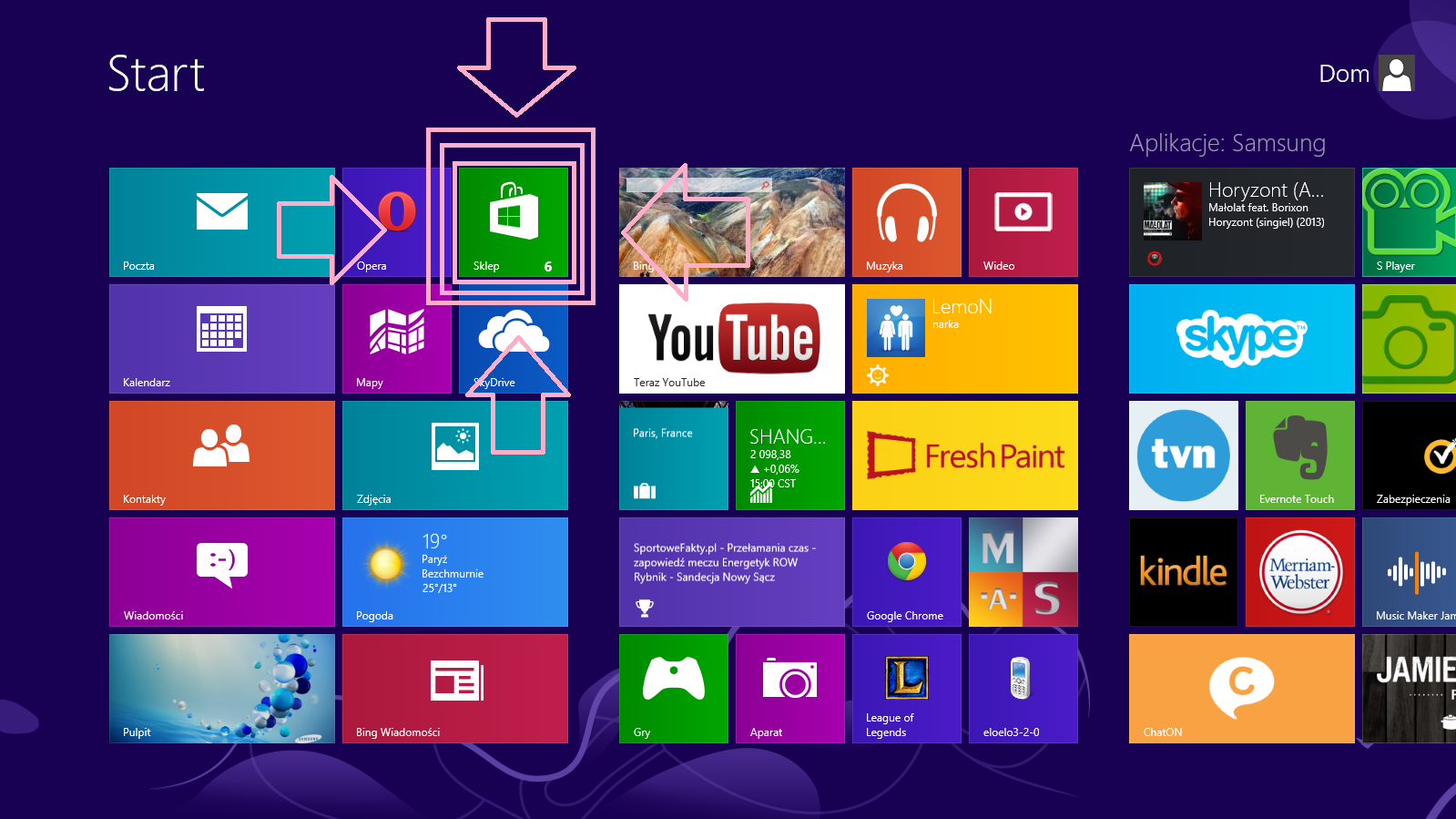The image size is (1456, 819).
Task: Launch the S Player tile
Action: tap(1409, 222)
